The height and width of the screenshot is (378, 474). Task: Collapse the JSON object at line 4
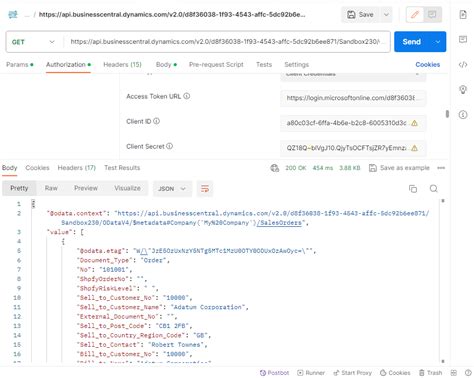(x=63, y=241)
